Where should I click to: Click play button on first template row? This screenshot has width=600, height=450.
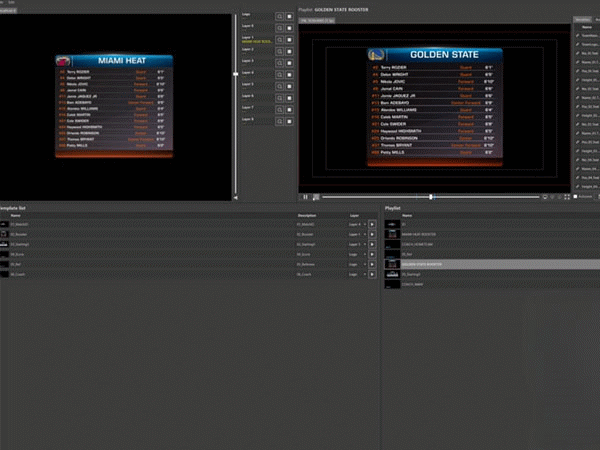(373, 225)
